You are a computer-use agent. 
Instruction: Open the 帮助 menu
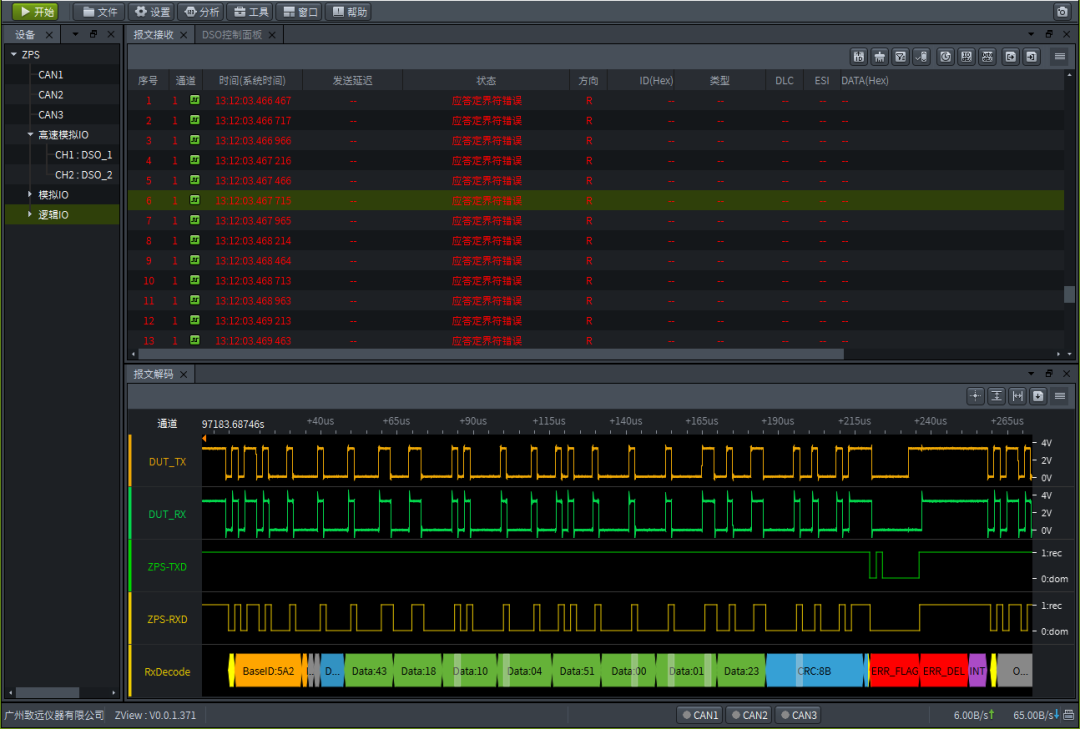coord(349,12)
